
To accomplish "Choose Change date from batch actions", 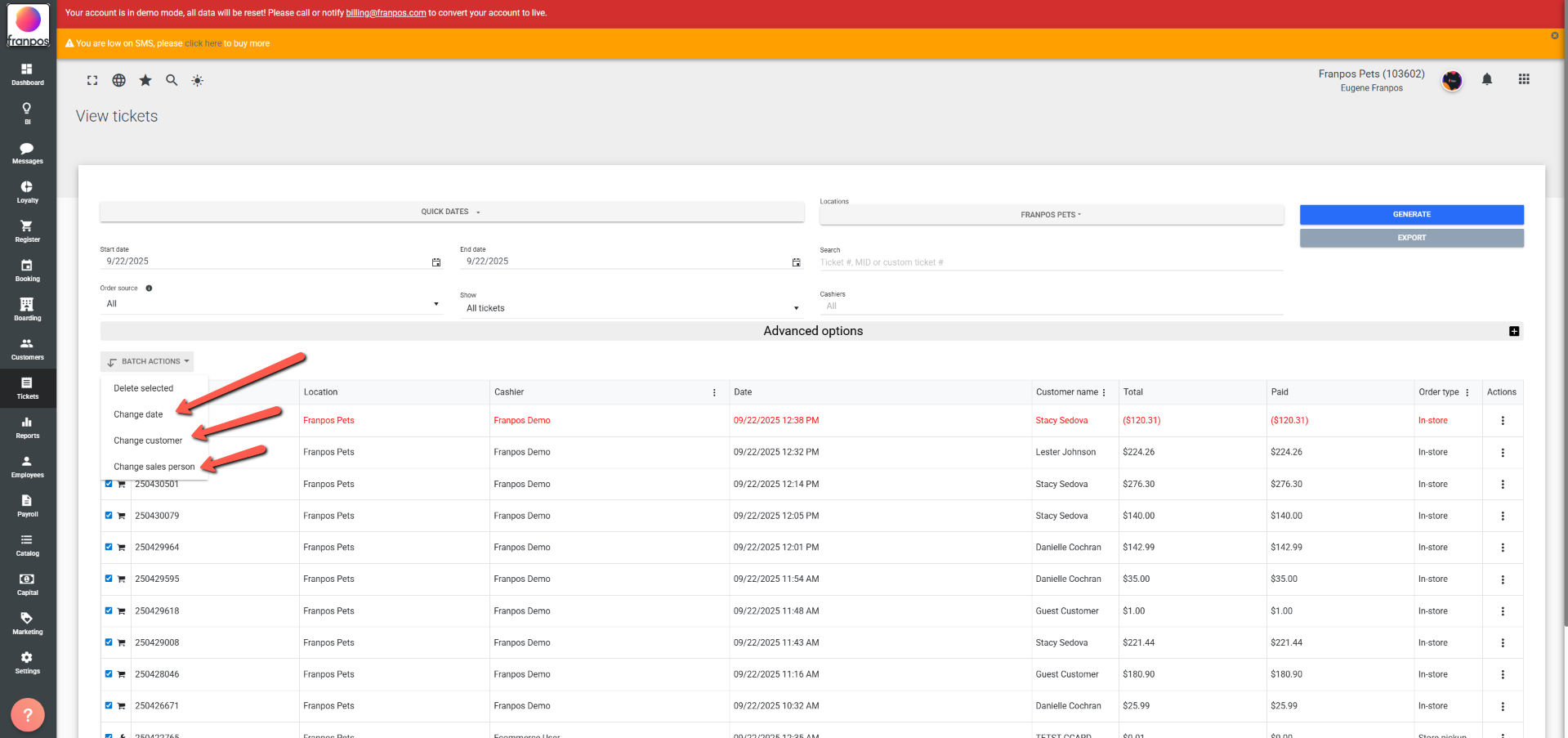I will click(x=138, y=414).
